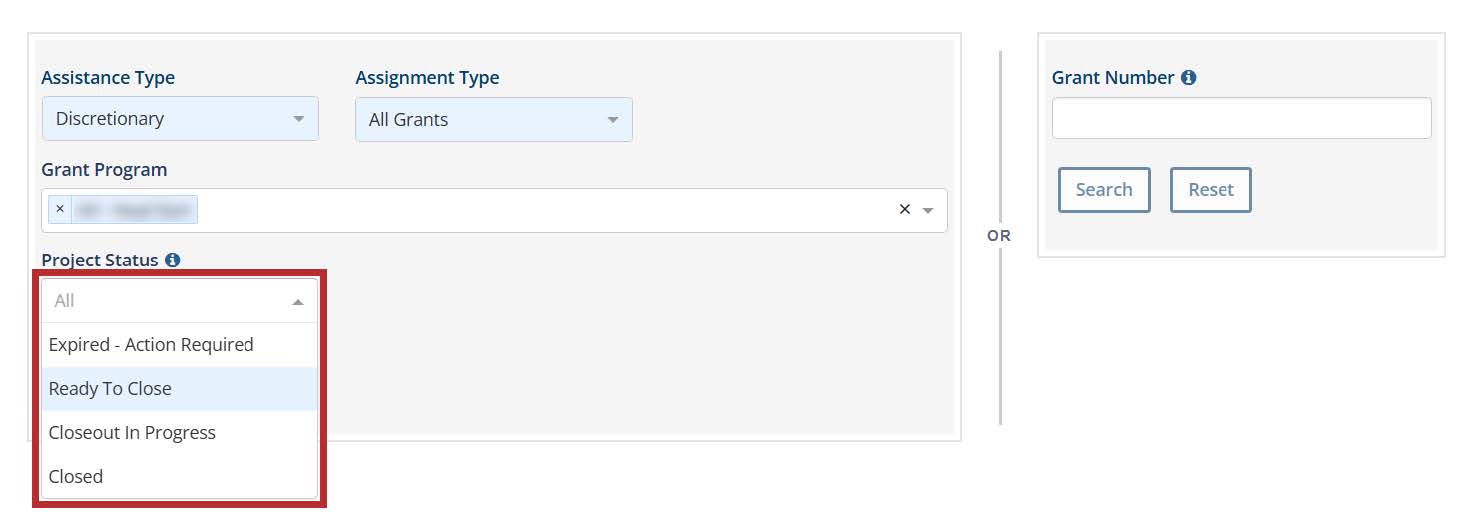Viewport: 1470px width, 523px height.
Task: Click the Grant Number info icon
Action: (x=1188, y=77)
